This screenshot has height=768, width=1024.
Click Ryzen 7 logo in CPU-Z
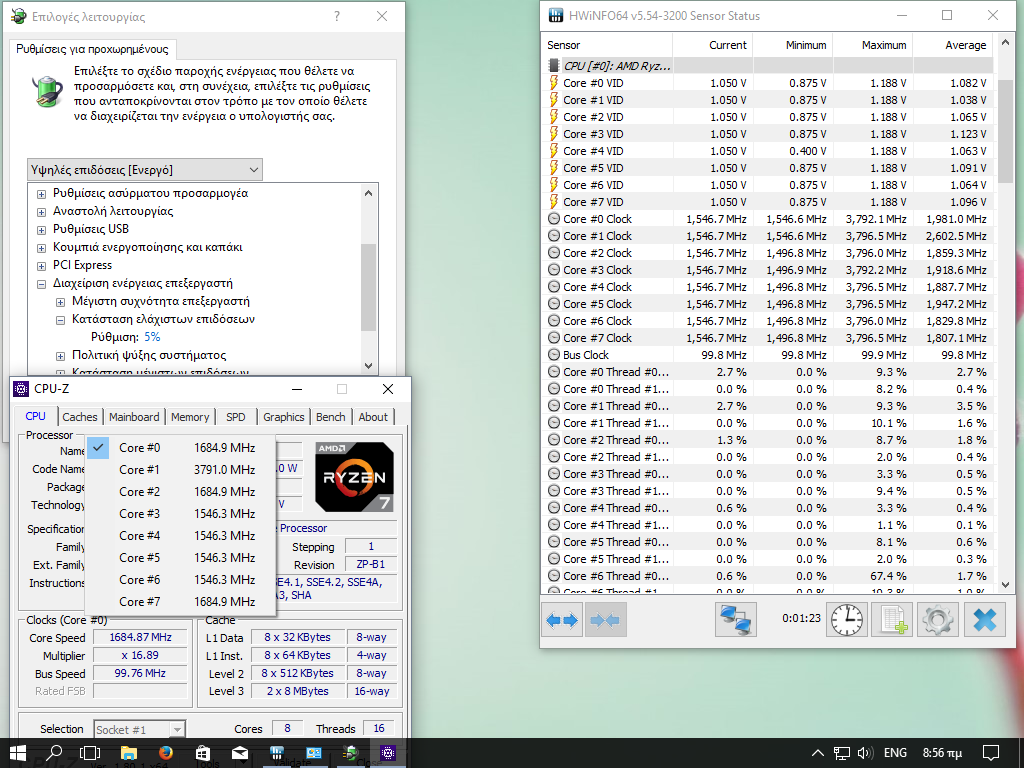355,477
